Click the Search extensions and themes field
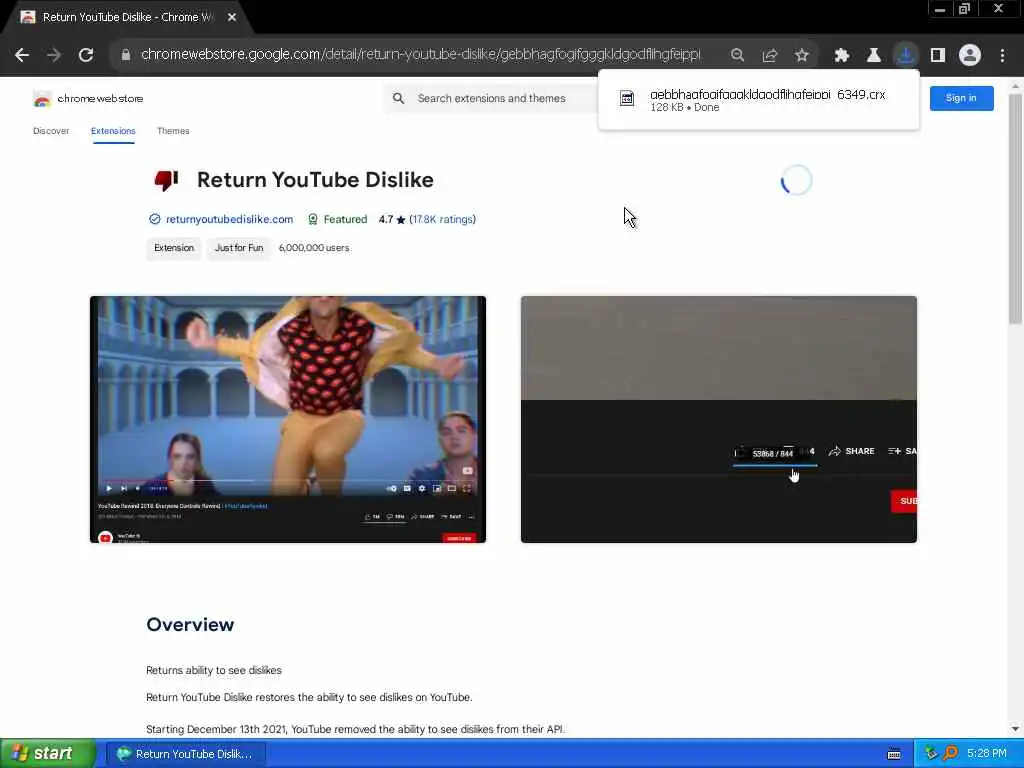This screenshot has width=1024, height=768. 492,99
